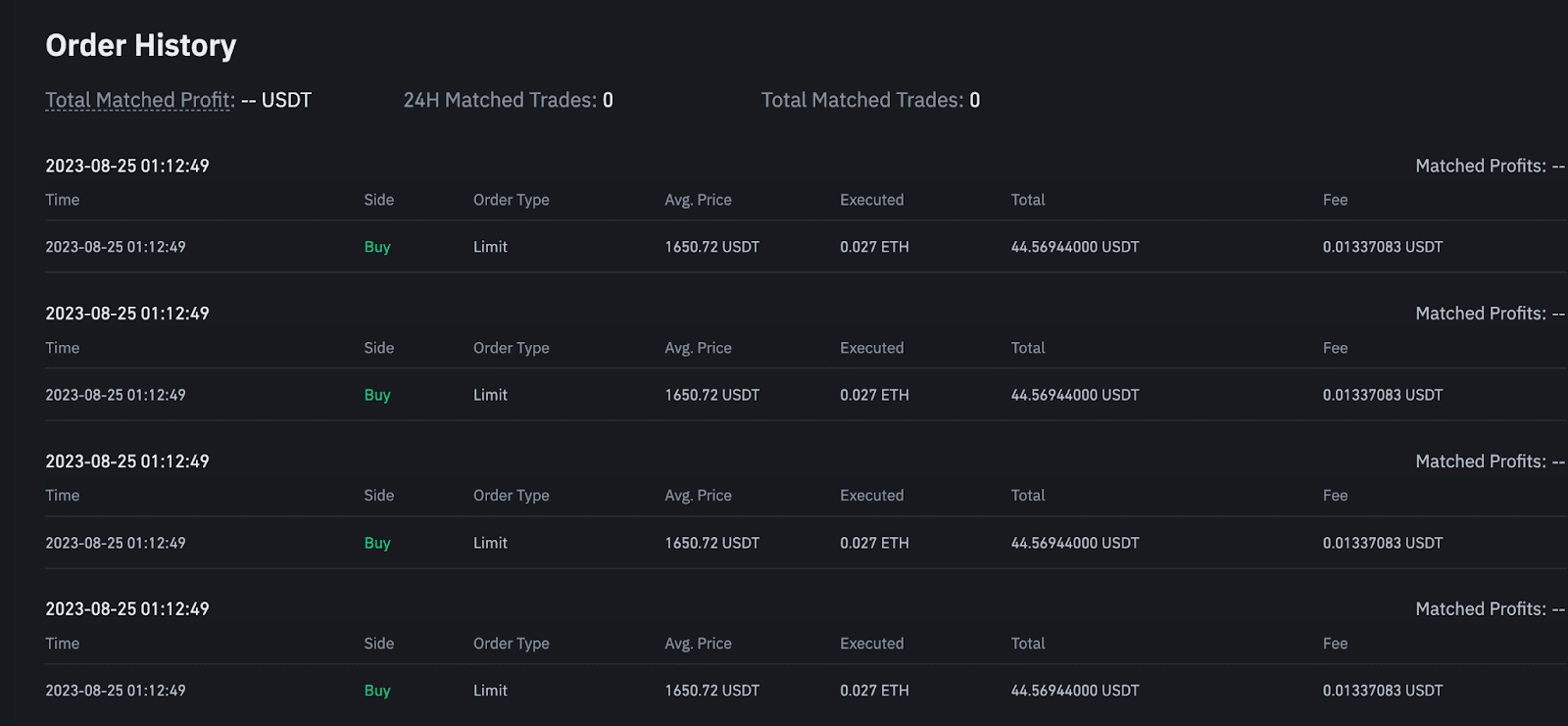The image size is (1568, 726).
Task: Click the Total Matched Trades counter
Action: [870, 100]
